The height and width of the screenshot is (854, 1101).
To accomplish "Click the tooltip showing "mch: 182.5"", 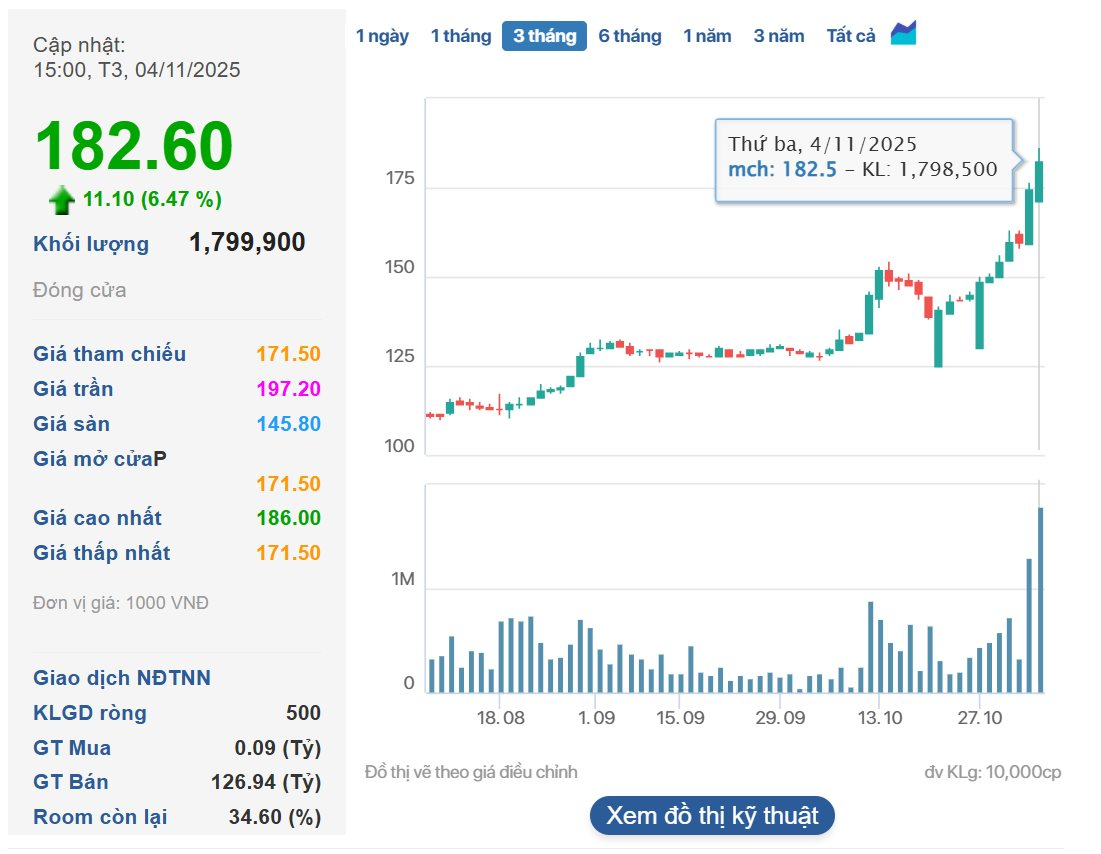I will (864, 159).
